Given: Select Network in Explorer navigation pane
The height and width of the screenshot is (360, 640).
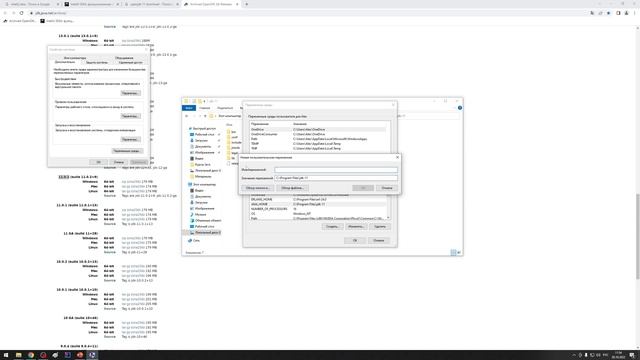Looking at the screenshot, I should point(194,240).
